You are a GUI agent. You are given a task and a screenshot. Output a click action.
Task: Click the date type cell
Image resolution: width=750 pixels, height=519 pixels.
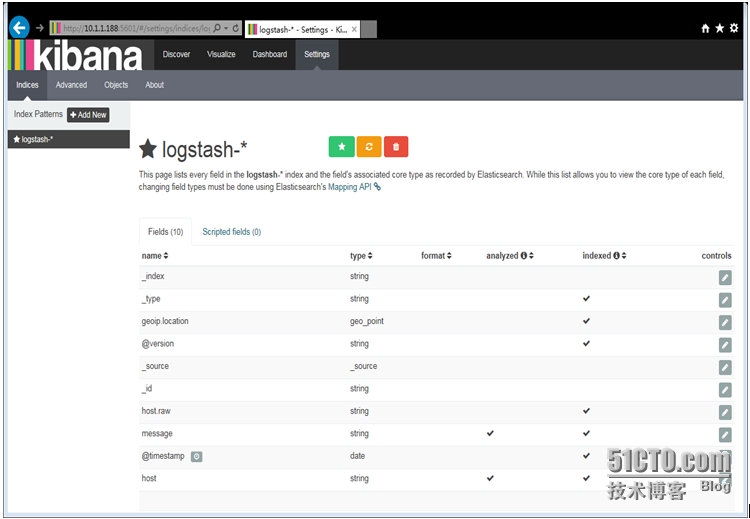[357, 456]
